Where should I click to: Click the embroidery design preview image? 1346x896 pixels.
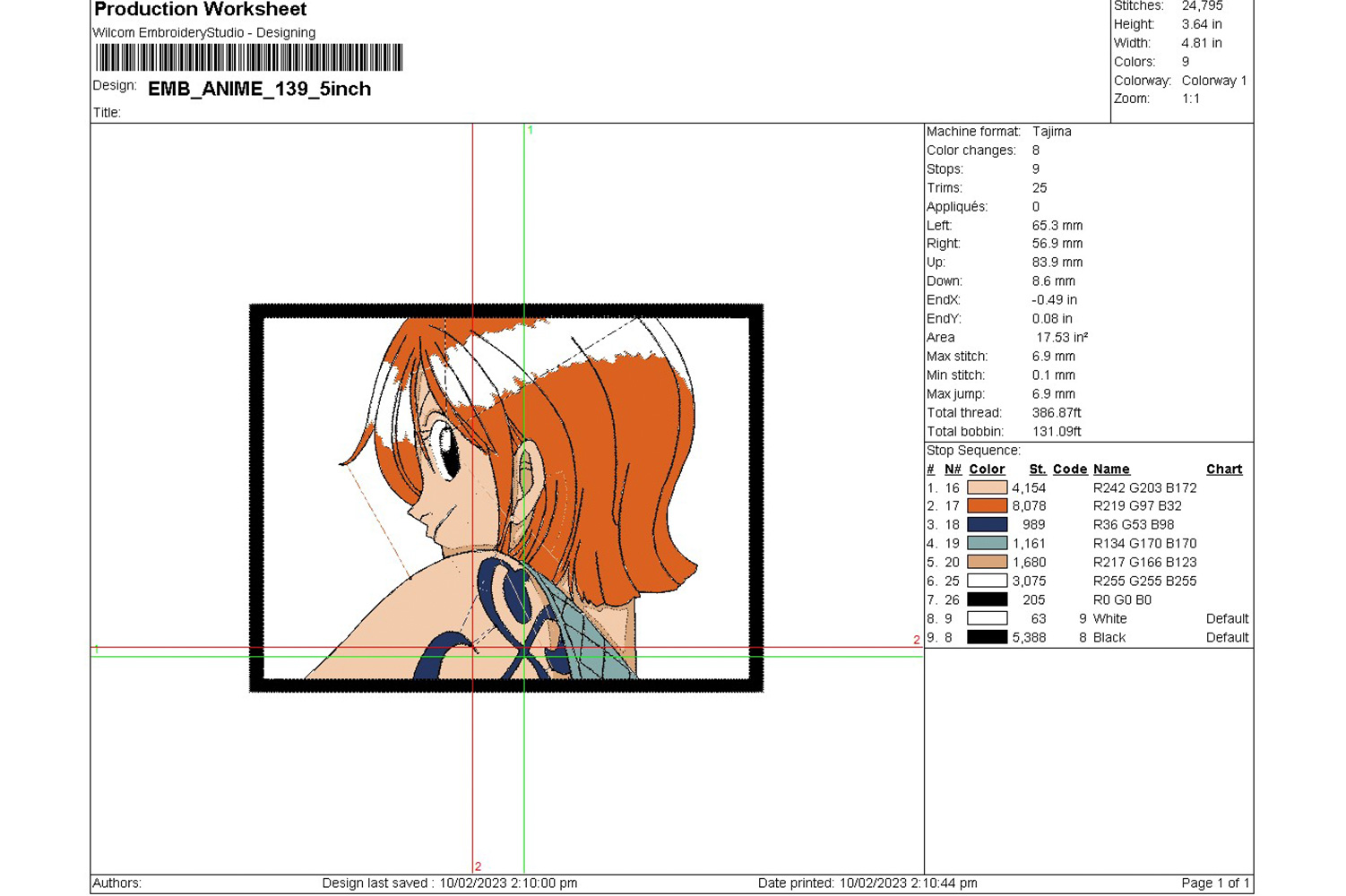(506, 498)
